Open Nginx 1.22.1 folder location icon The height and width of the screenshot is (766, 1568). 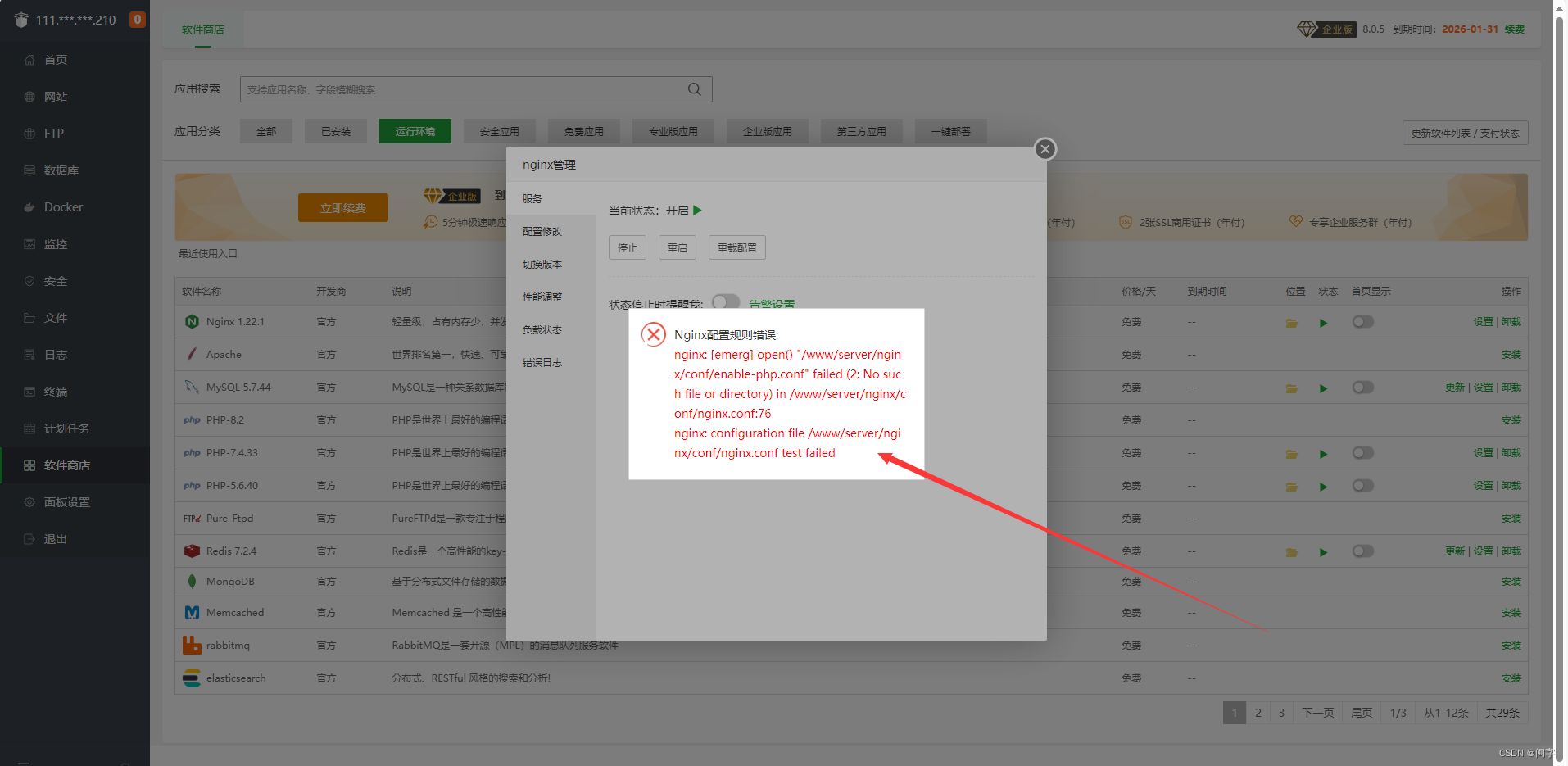1292,323
